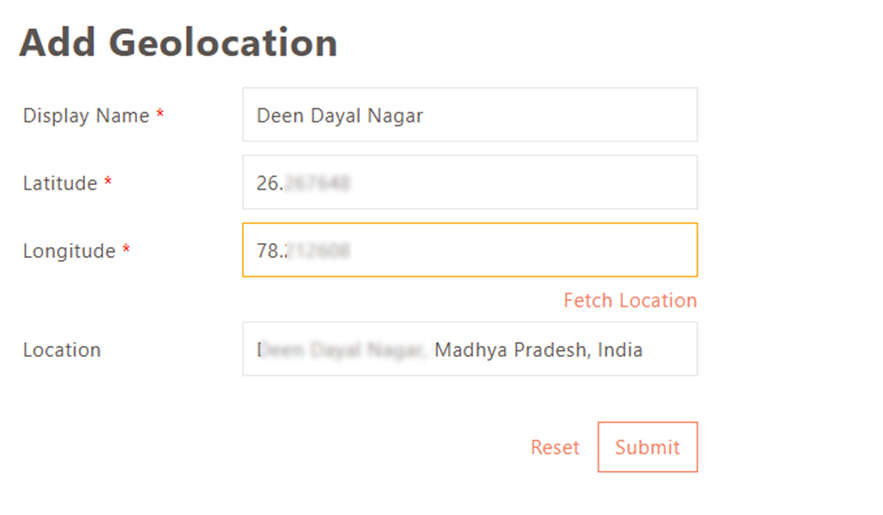This screenshot has width=883, height=515.
Task: Click the Fetch Location link
Action: pos(630,300)
